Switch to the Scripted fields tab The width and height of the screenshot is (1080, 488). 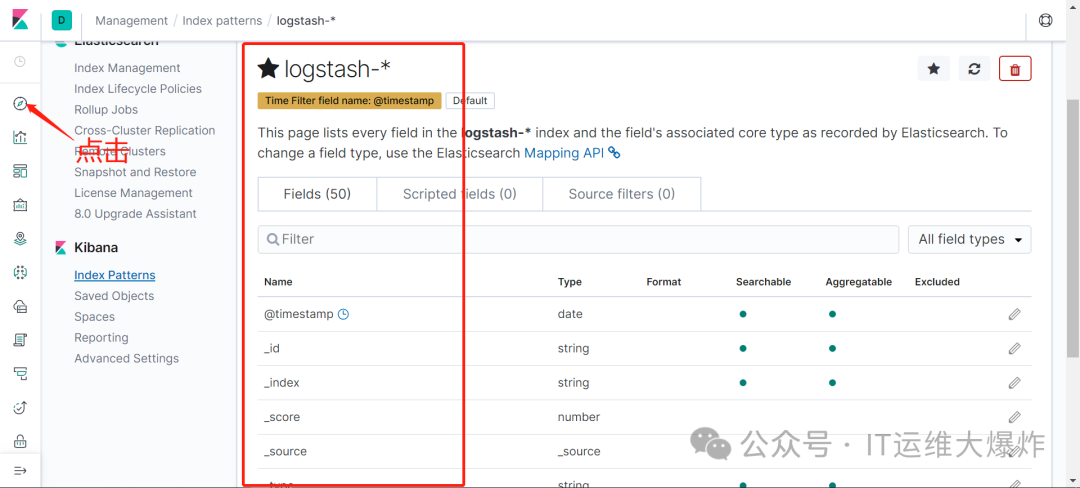pos(459,194)
